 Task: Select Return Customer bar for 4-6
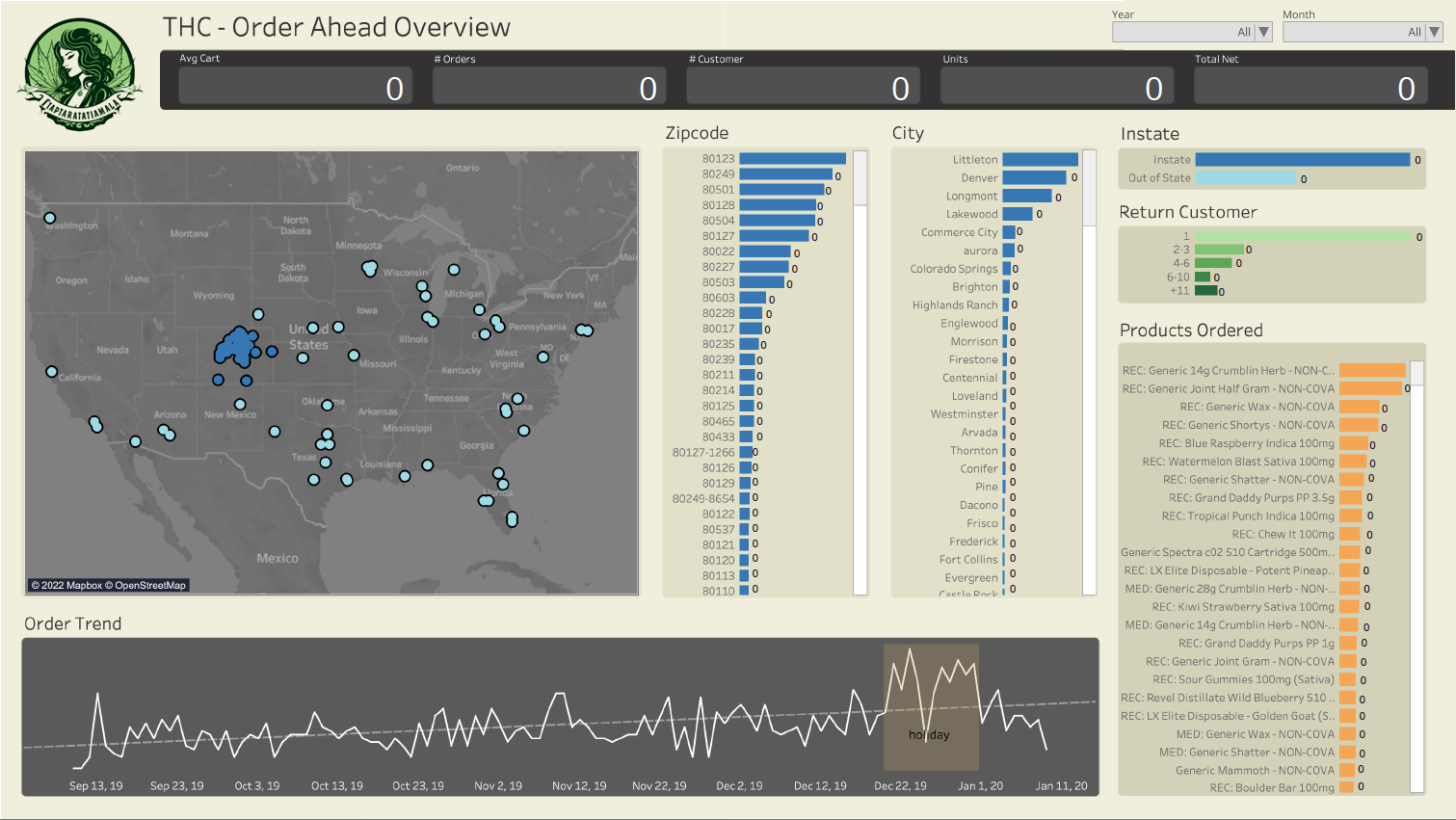tap(1213, 263)
